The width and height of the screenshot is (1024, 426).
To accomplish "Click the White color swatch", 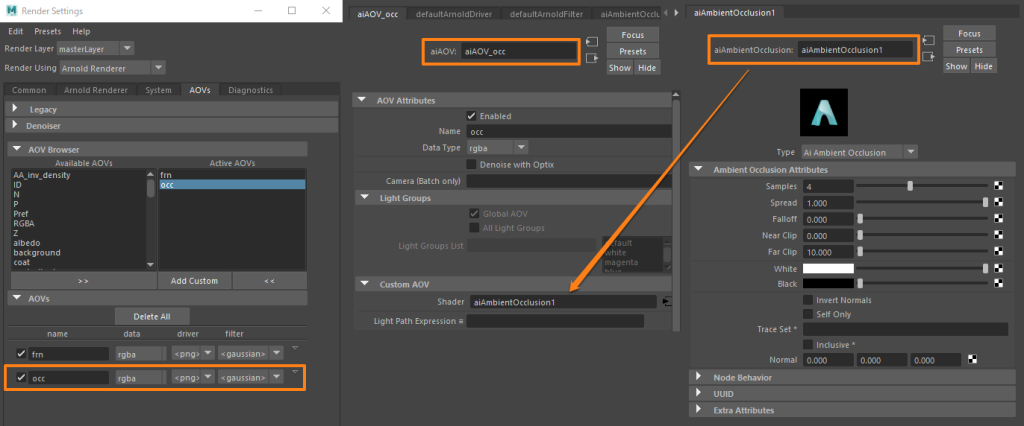I will 828,269.
